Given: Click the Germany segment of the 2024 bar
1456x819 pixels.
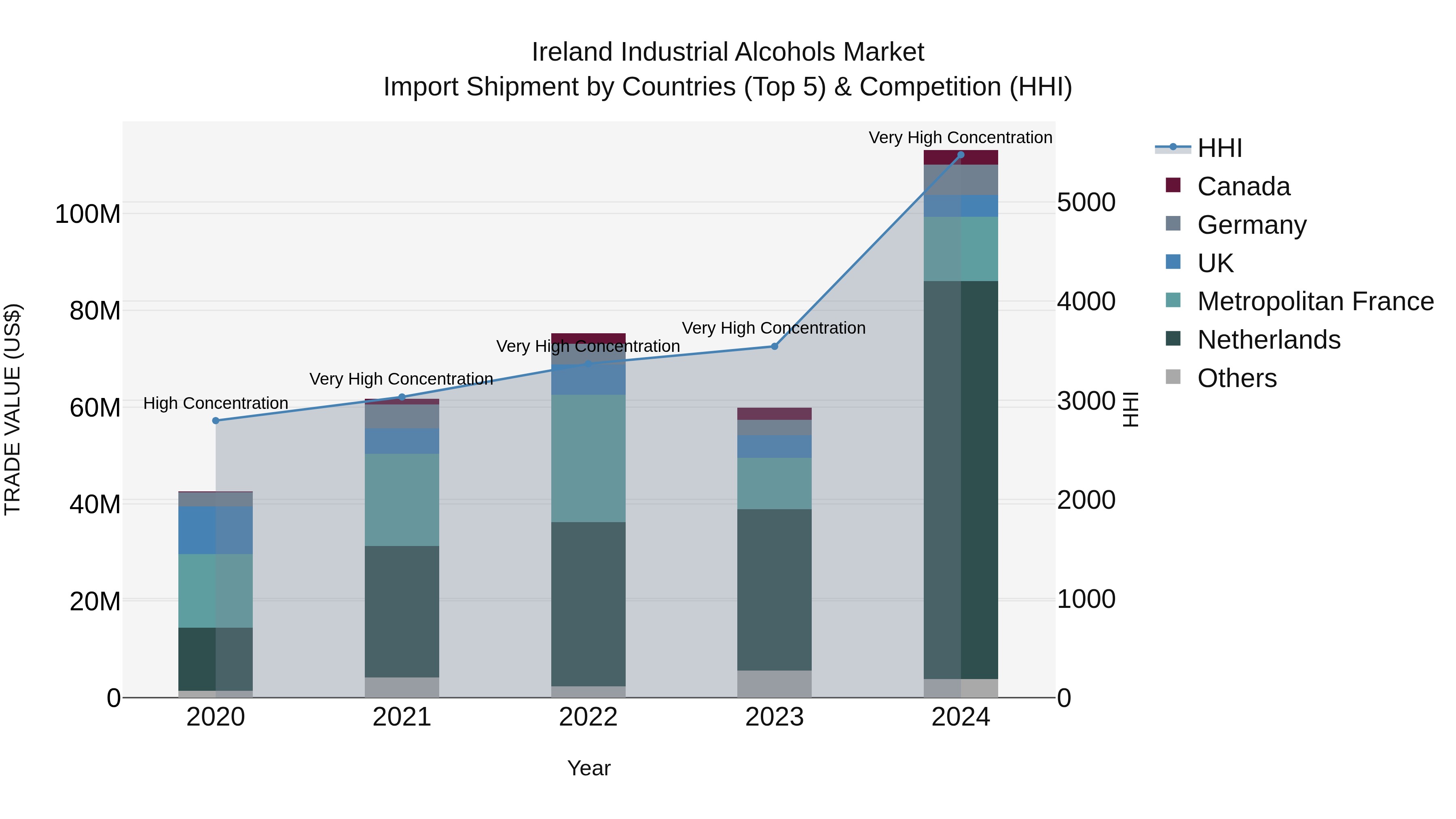Looking at the screenshot, I should (x=961, y=180).
